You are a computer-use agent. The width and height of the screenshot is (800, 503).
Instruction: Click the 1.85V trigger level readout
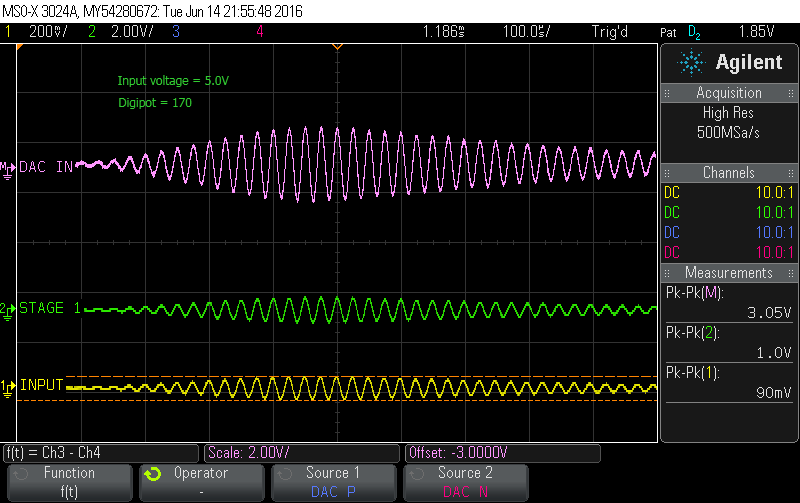click(x=757, y=32)
